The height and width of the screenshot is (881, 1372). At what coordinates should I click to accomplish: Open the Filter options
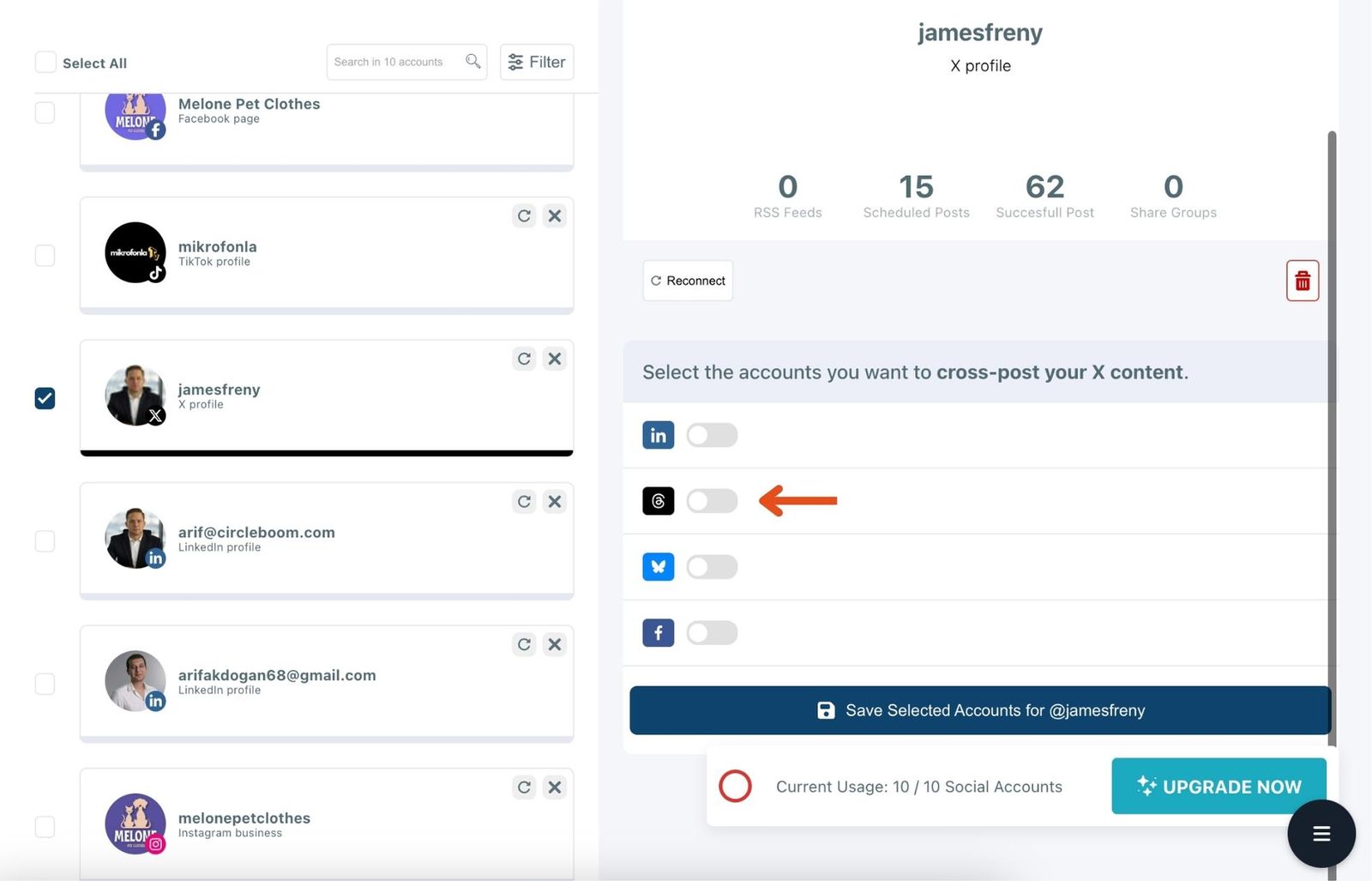(x=537, y=62)
